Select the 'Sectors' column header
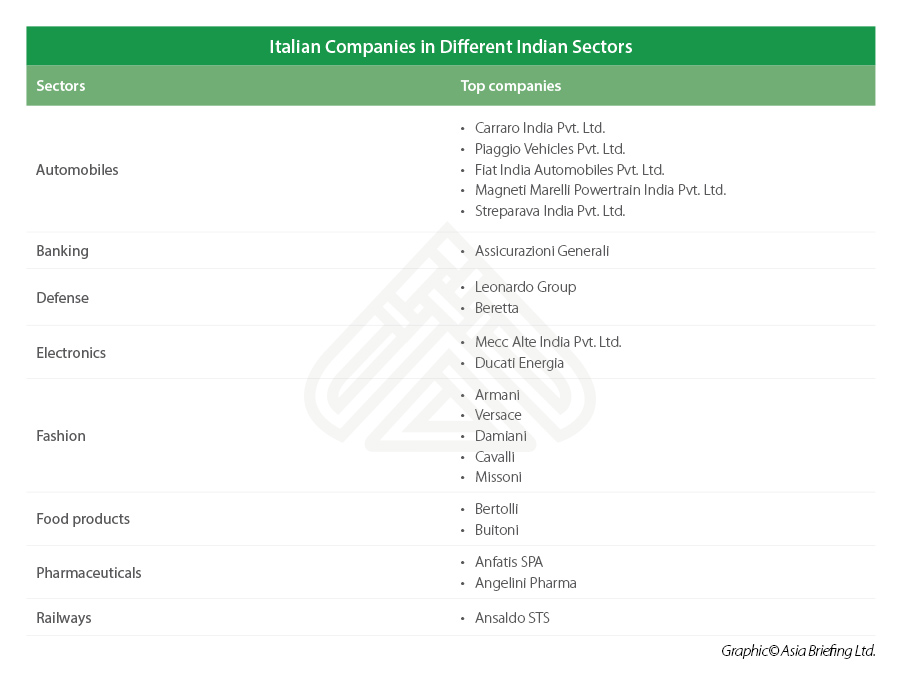The image size is (900, 673). tap(61, 86)
